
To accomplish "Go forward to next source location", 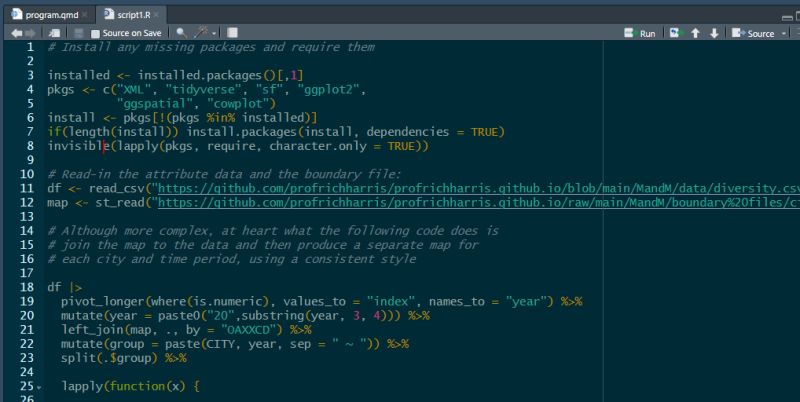I will click(30, 33).
